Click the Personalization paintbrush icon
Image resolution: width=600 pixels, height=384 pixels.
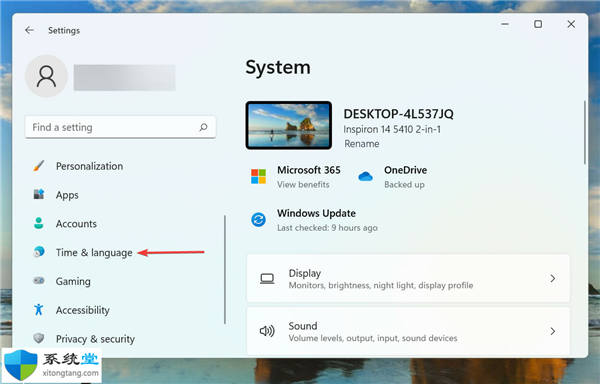click(x=39, y=166)
